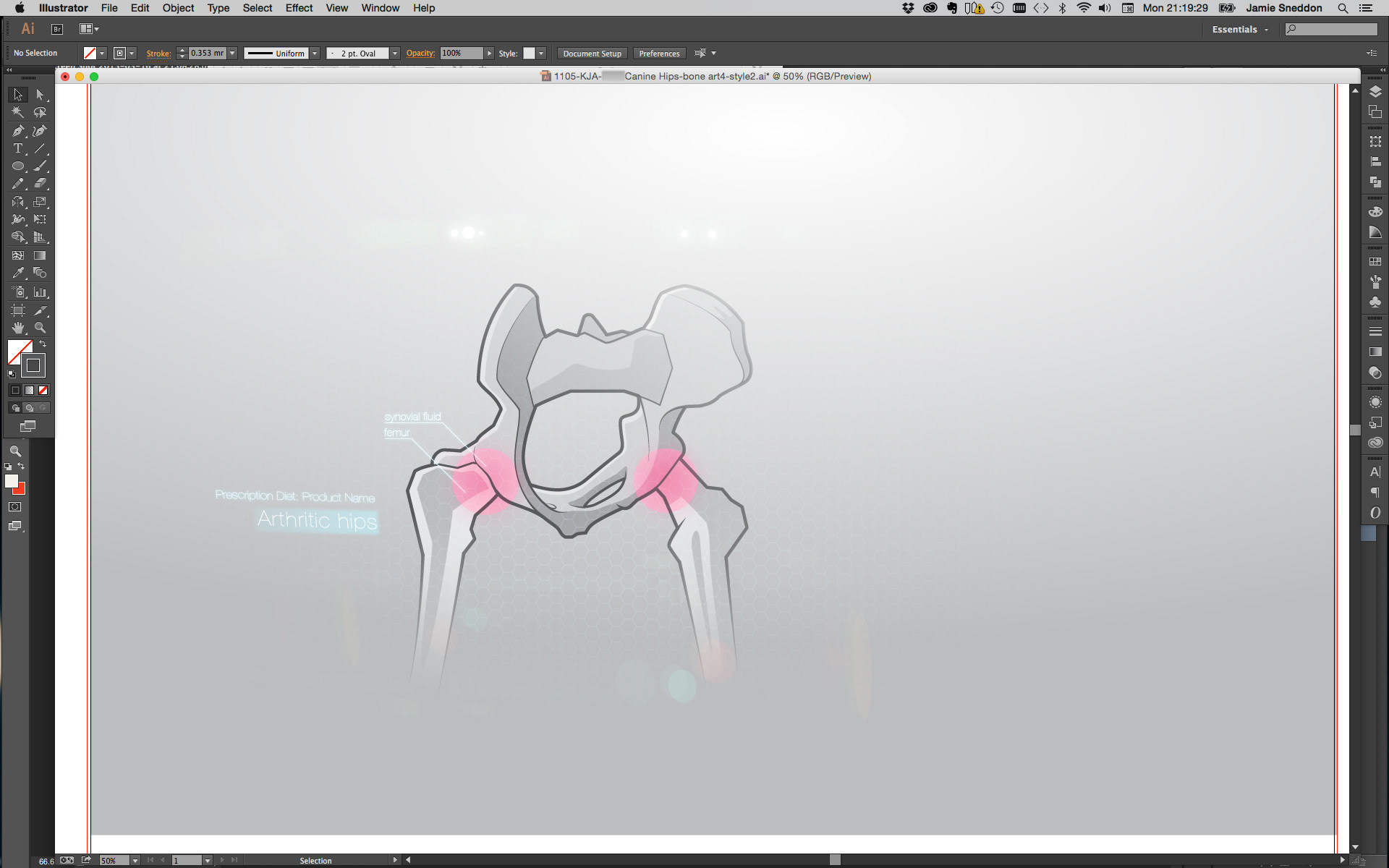Open the Essentials workspace switcher
The height and width of the screenshot is (868, 1389).
pos(1240,30)
